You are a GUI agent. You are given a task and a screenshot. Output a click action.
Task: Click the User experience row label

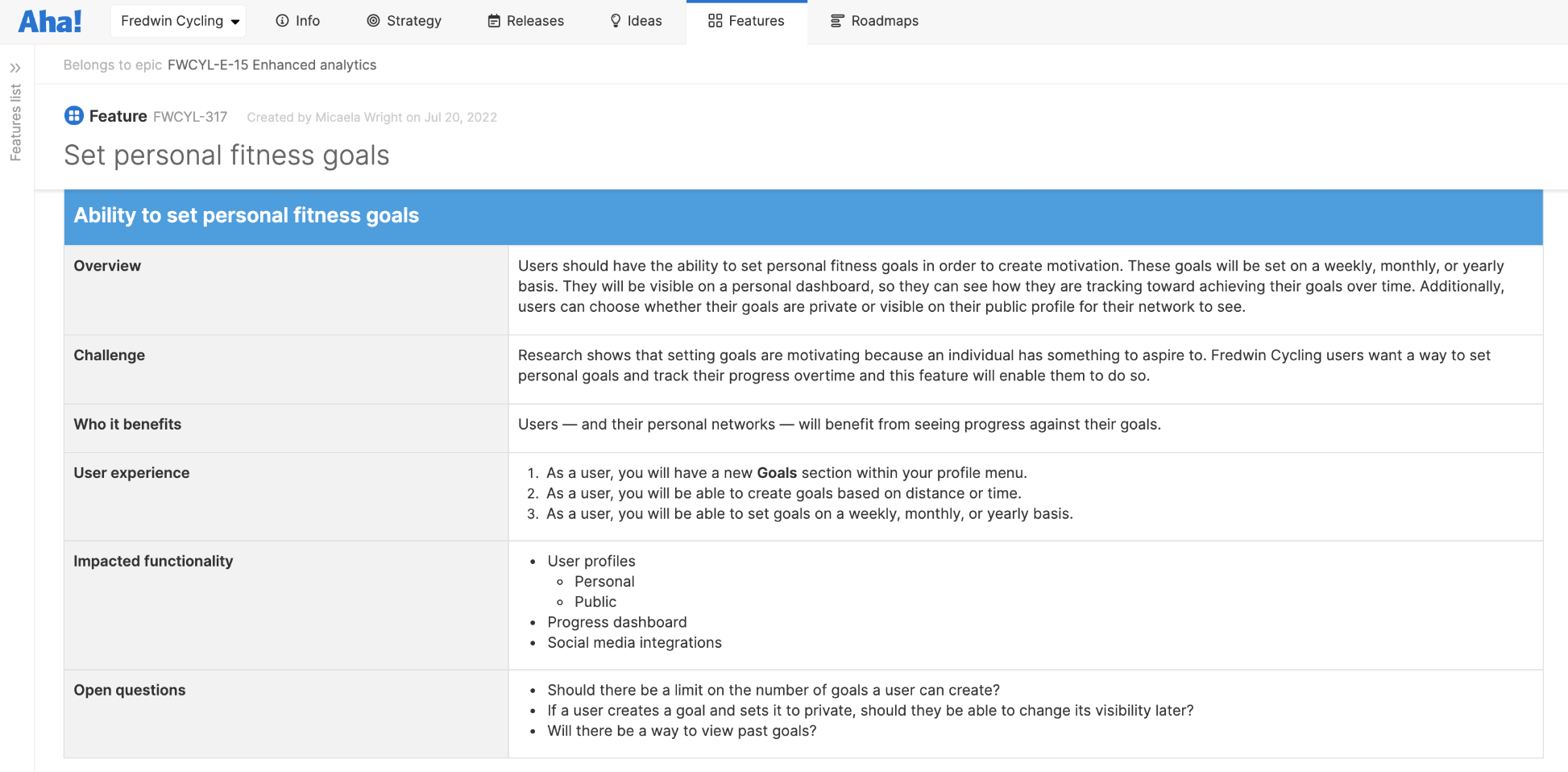coord(131,472)
